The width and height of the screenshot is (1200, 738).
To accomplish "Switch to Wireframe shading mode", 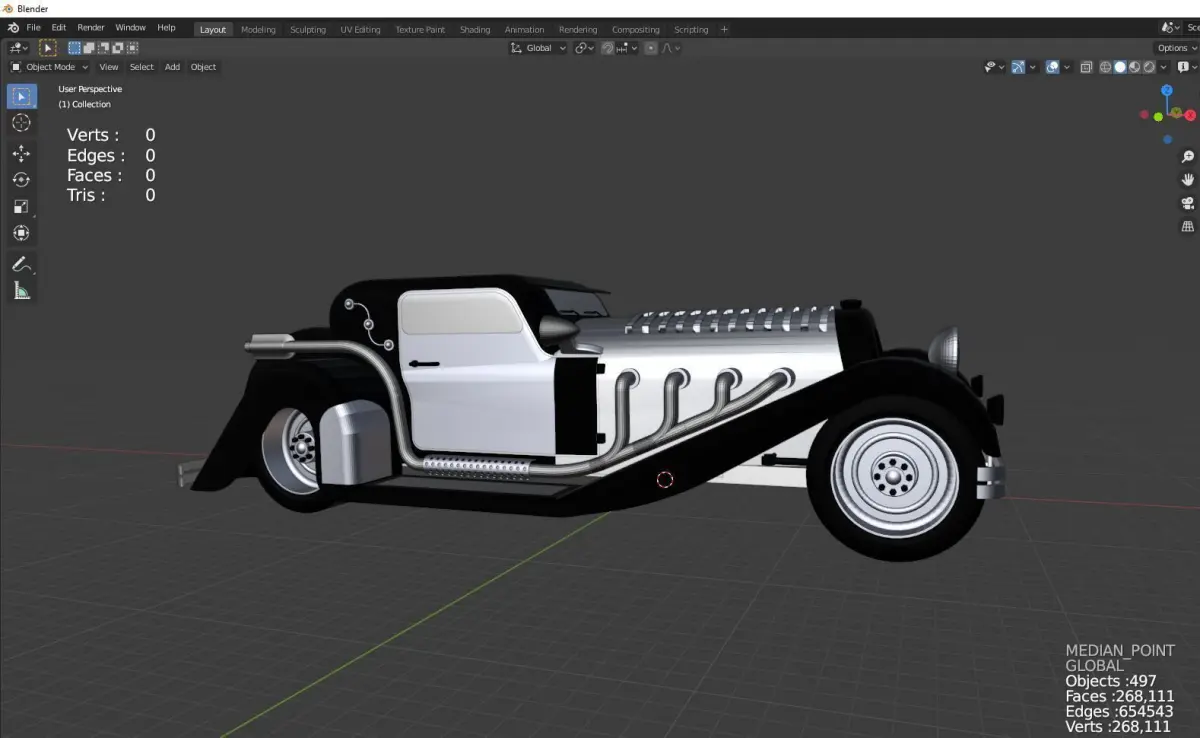I will pos(1105,67).
